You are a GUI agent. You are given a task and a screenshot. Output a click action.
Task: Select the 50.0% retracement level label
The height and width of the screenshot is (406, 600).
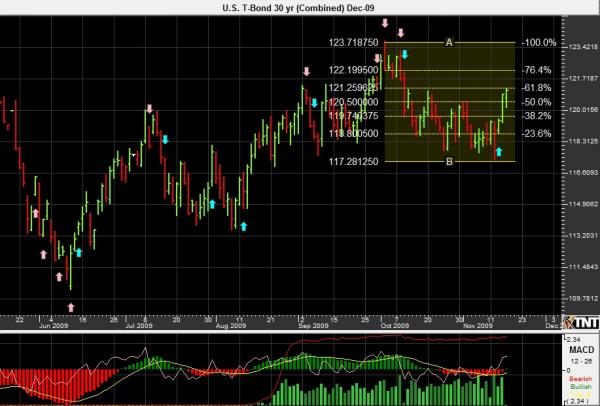(538, 102)
